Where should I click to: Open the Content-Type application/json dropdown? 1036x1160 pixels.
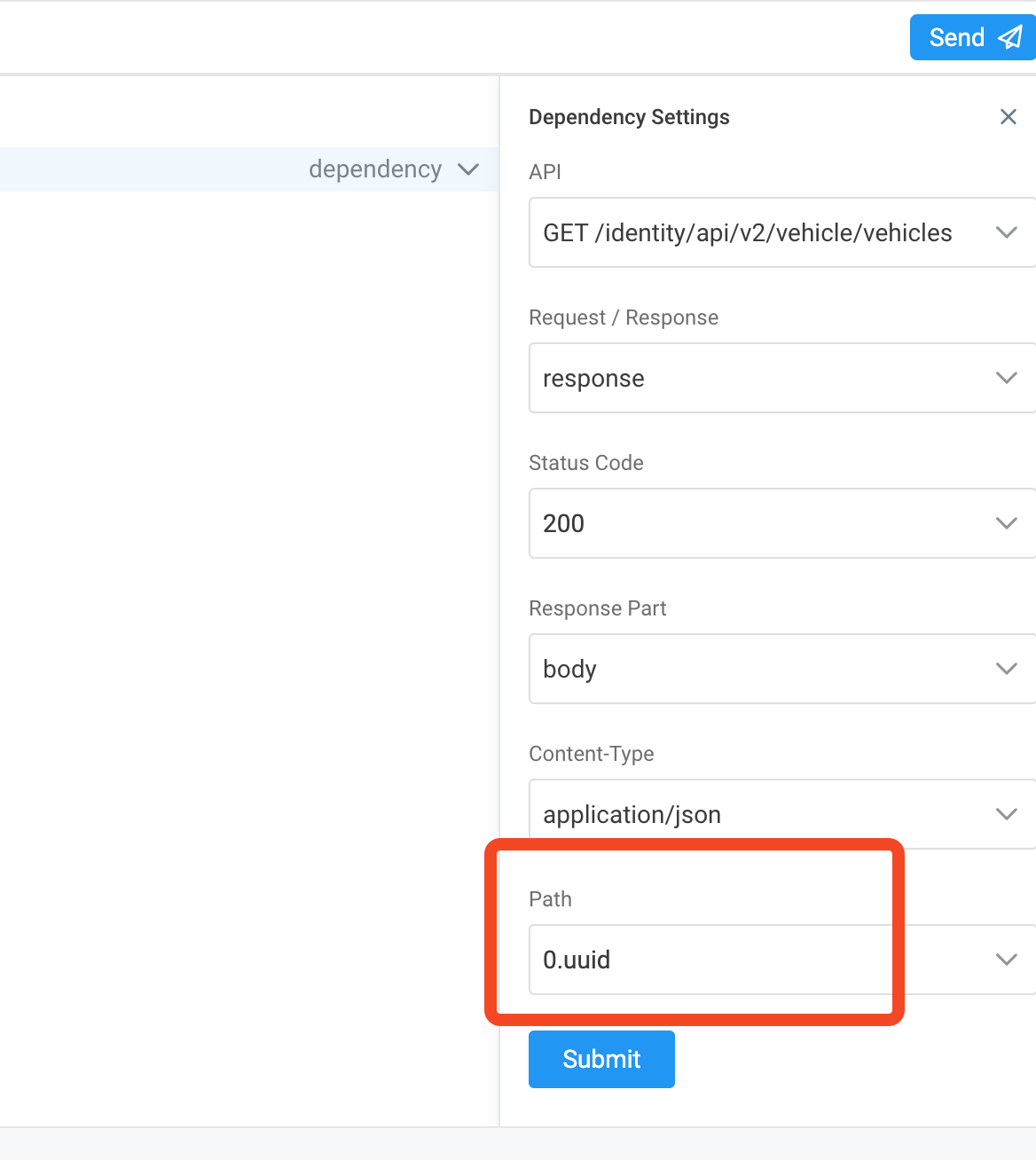tap(782, 814)
